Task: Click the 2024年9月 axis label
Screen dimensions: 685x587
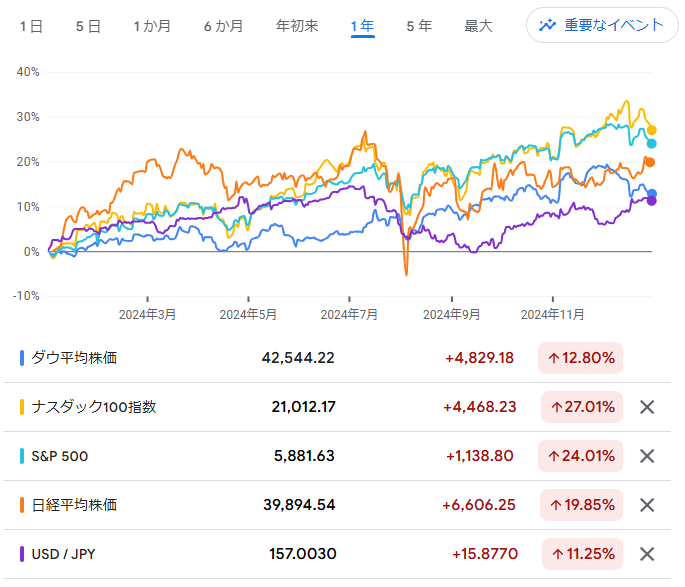Action: pyautogui.click(x=452, y=314)
